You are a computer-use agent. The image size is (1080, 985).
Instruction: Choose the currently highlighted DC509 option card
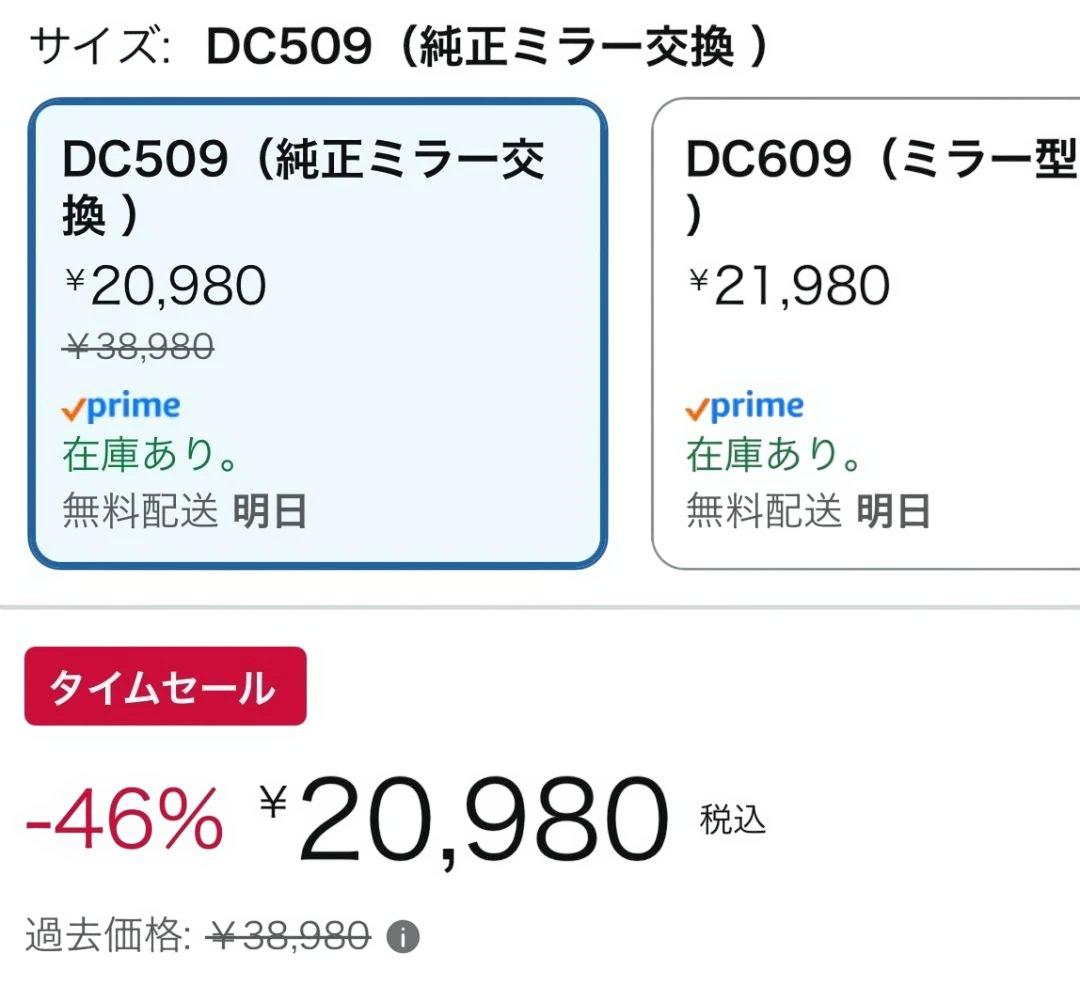318,330
